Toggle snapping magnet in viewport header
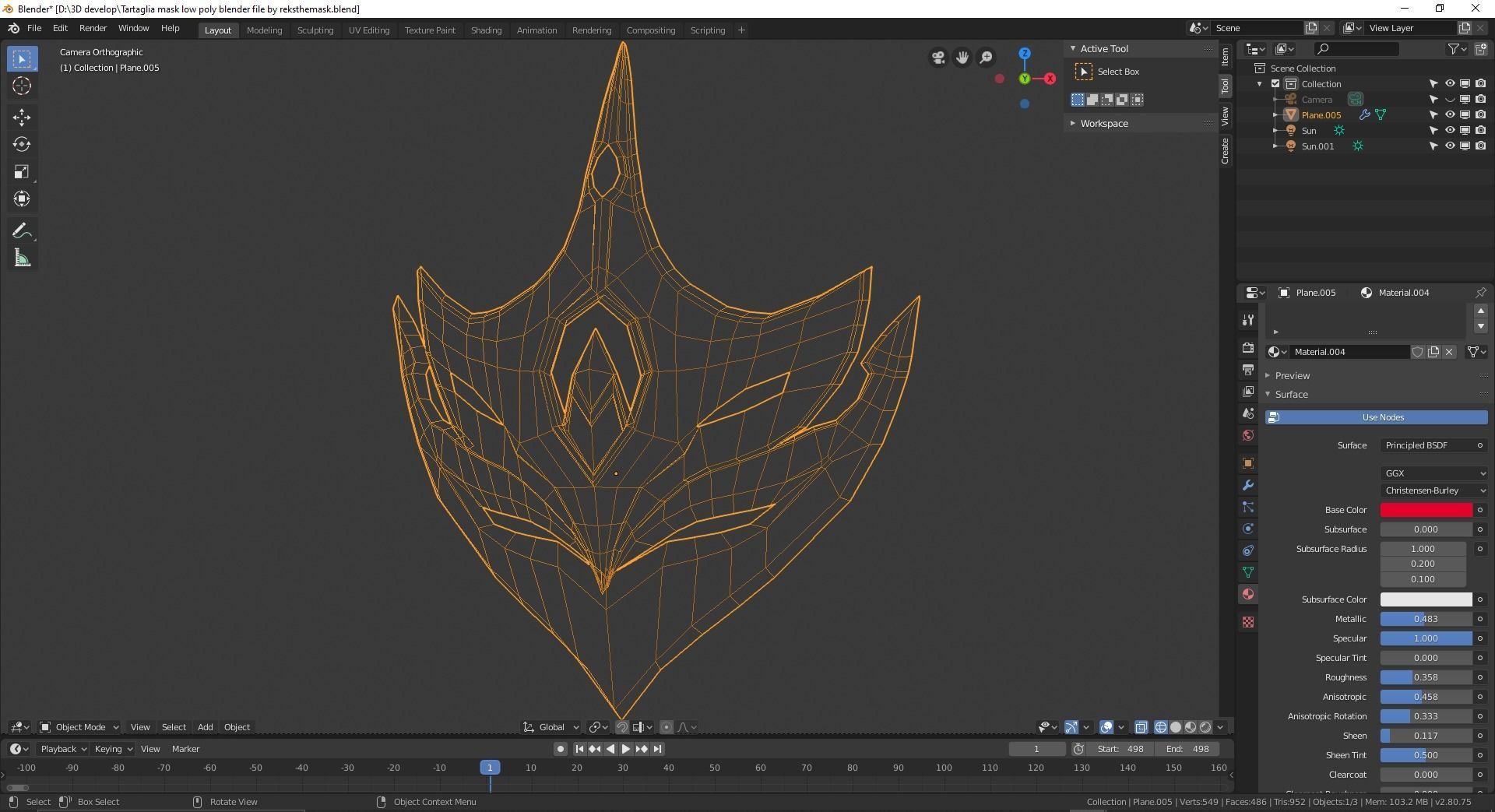This screenshot has height=812, width=1495. click(622, 727)
